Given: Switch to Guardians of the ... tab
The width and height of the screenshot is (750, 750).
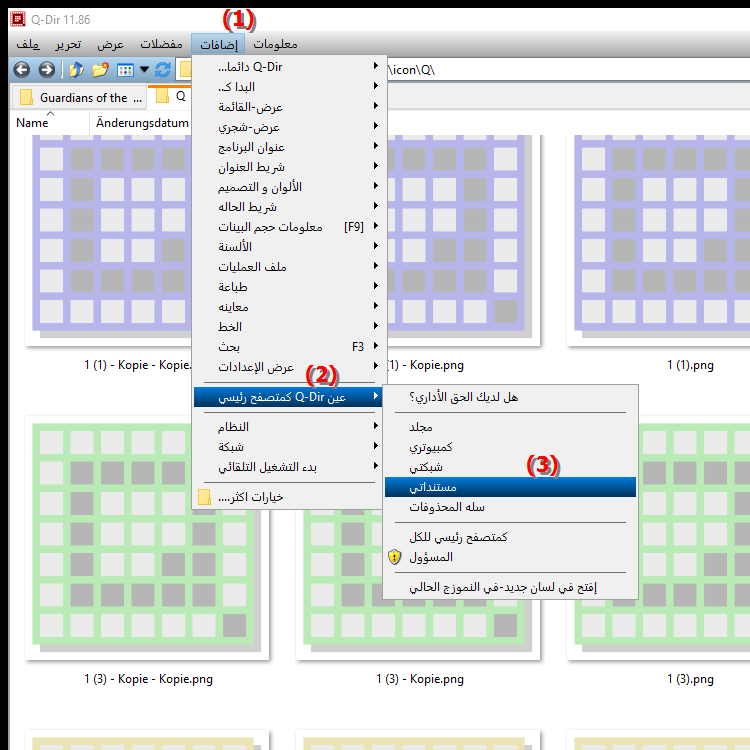Looking at the screenshot, I should tap(79, 97).
